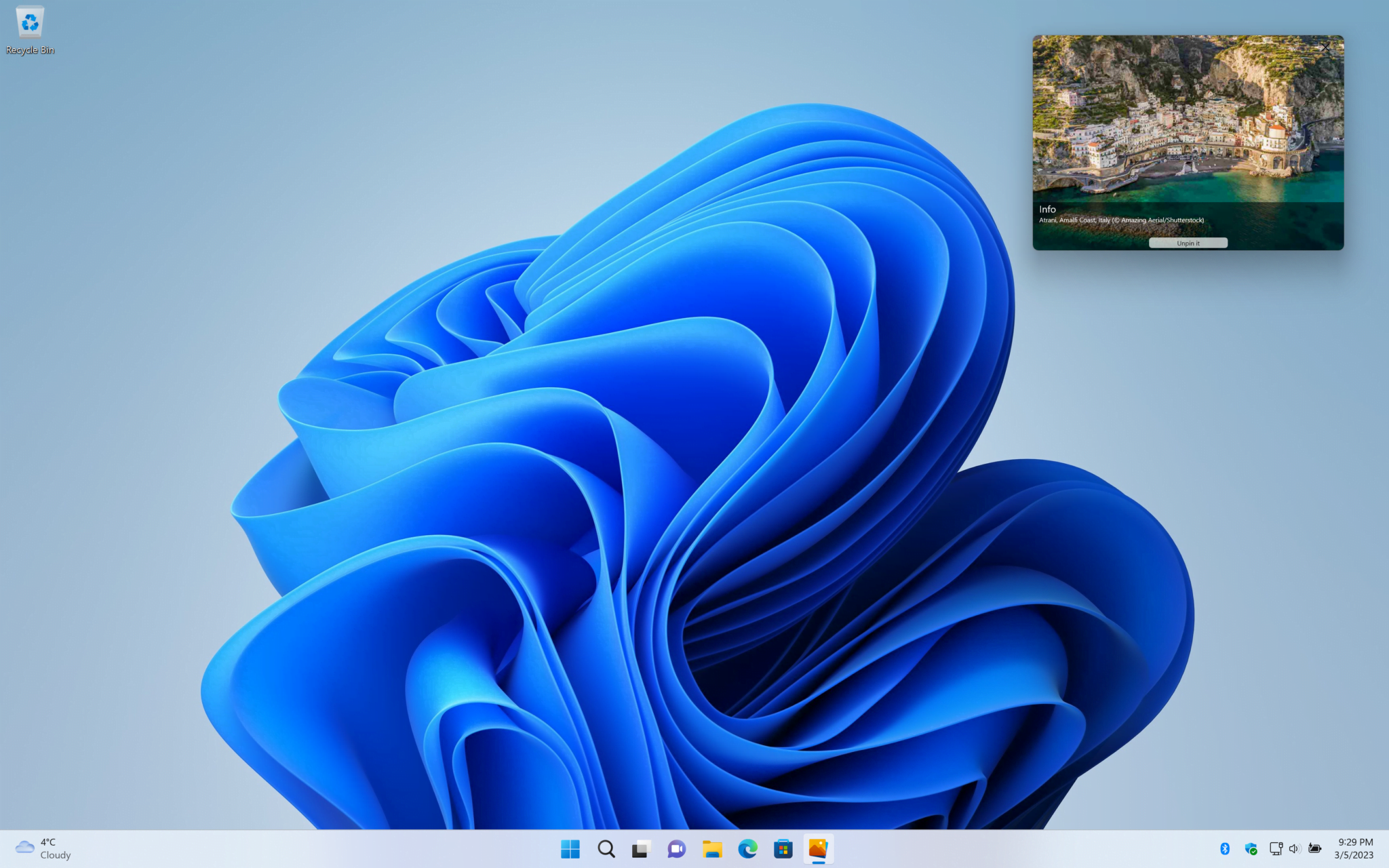This screenshot has width=1389, height=868.
Task: Open network settings from tray icon
Action: tap(1276, 848)
